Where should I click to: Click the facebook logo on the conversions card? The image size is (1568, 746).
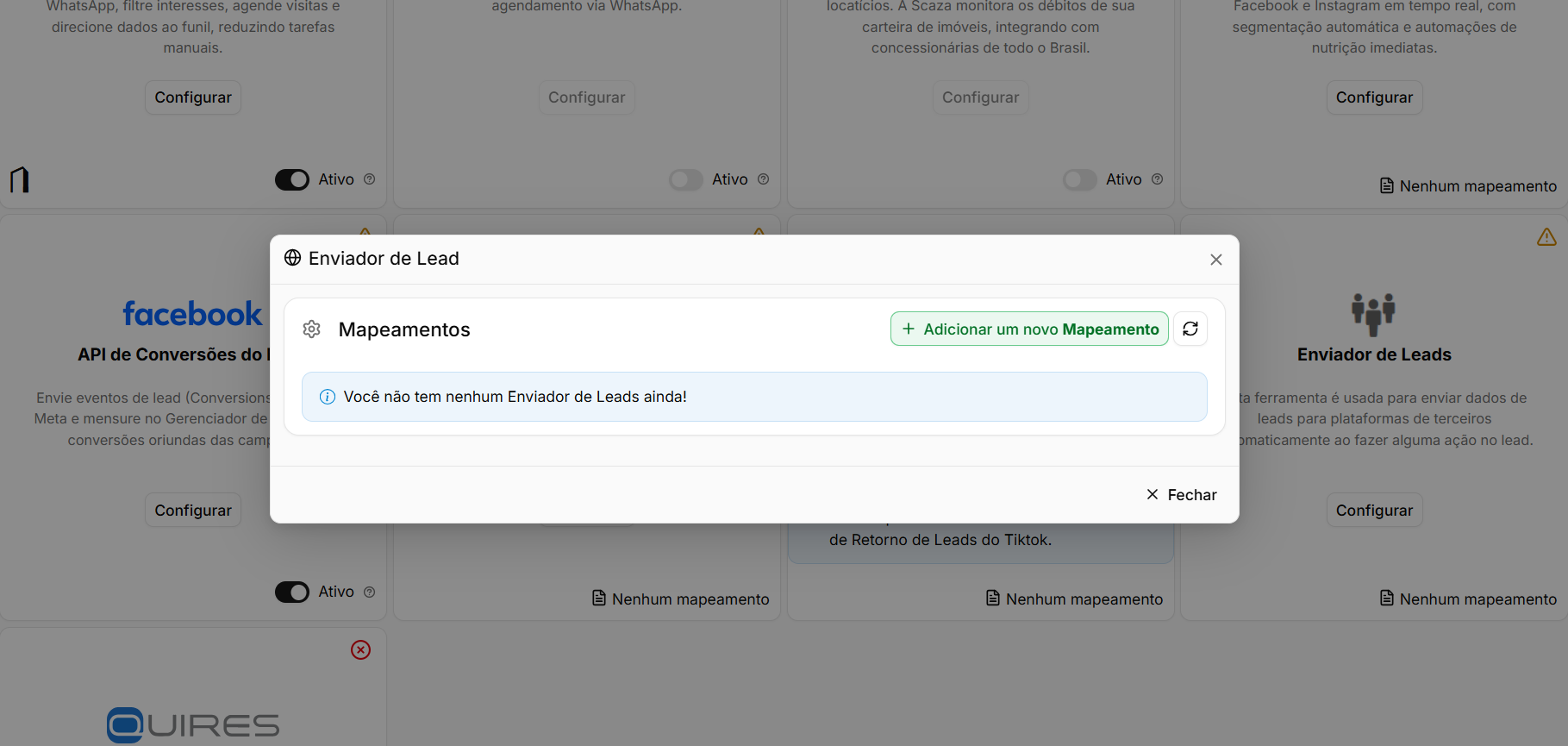[192, 314]
